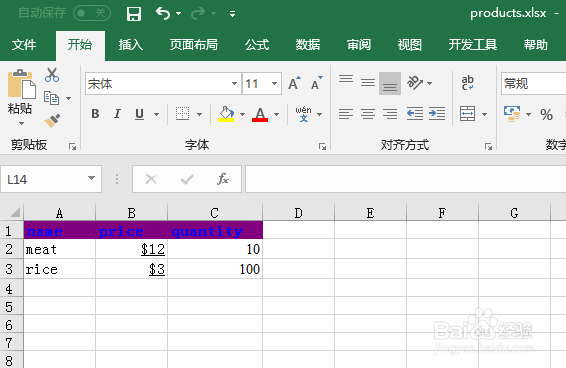Expand the fill color palette arrow
The image size is (566, 368).
pos(242,114)
